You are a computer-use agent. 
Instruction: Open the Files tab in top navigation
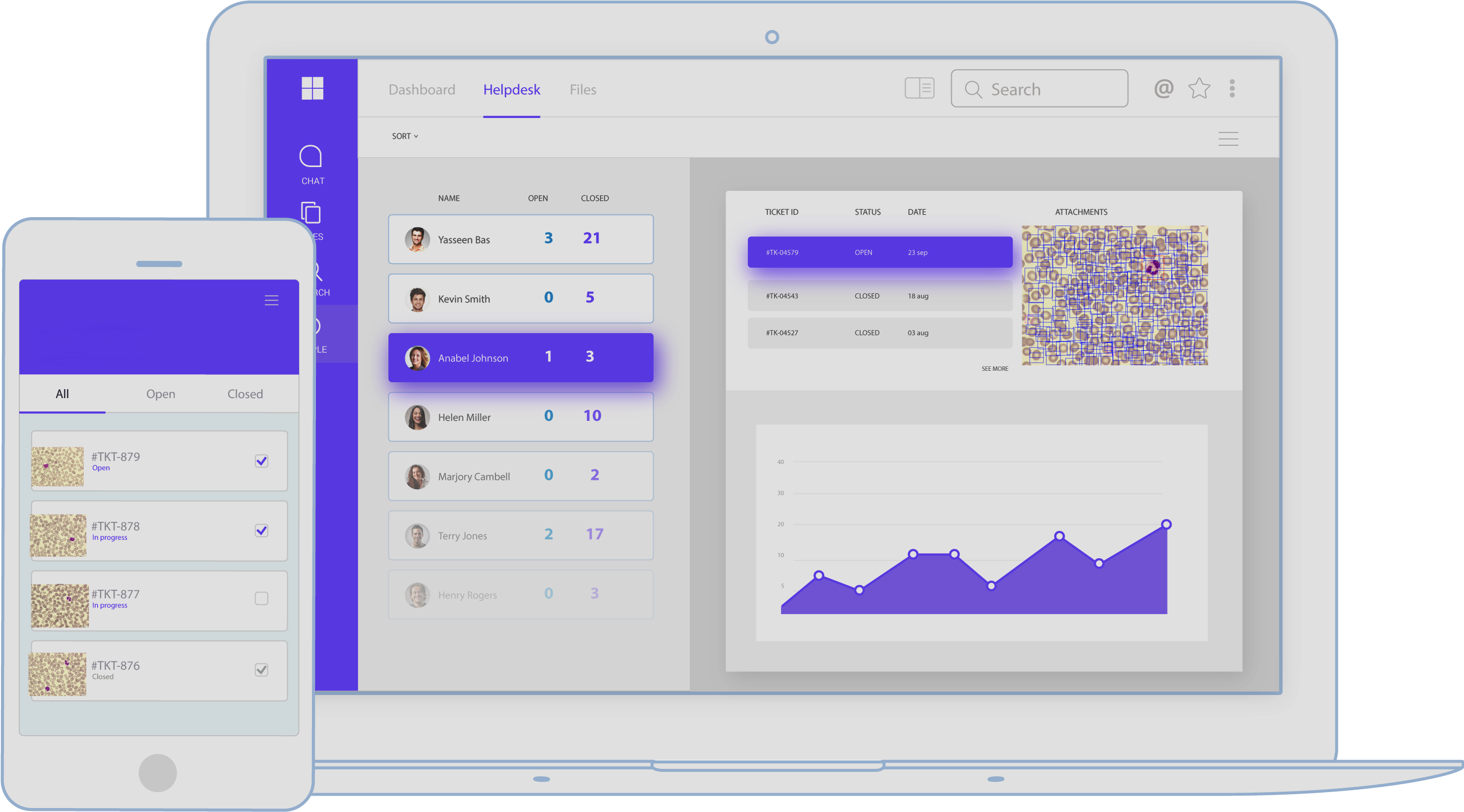tap(583, 90)
